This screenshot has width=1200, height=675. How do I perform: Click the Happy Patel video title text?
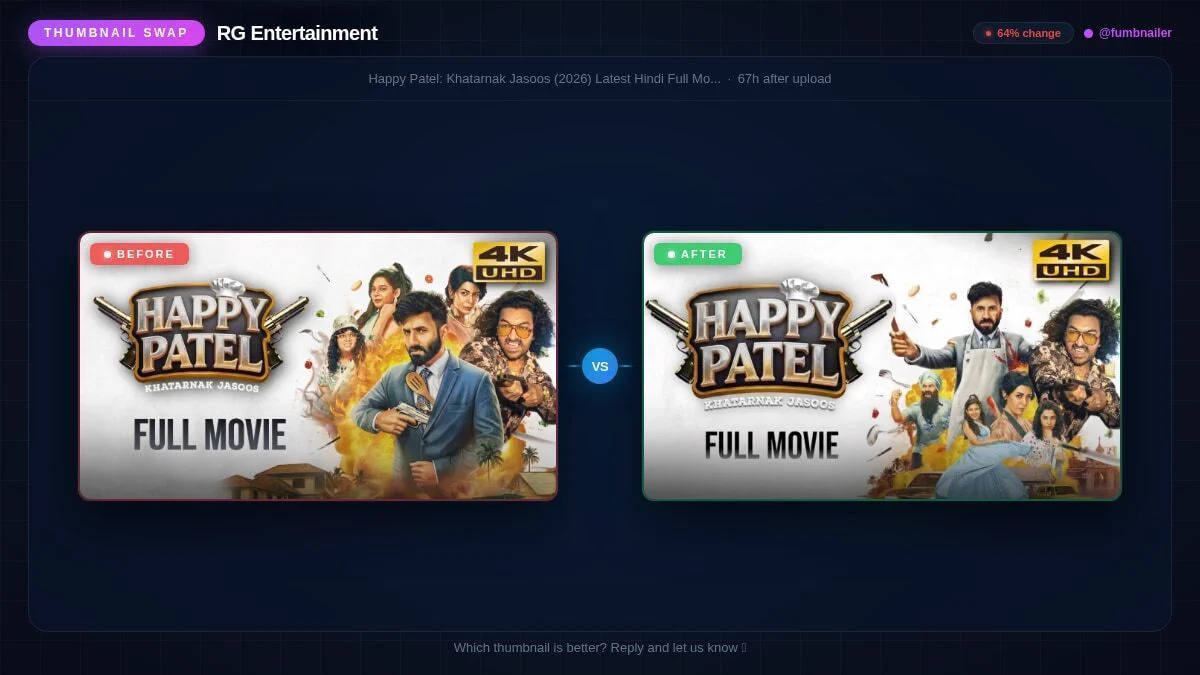[544, 79]
